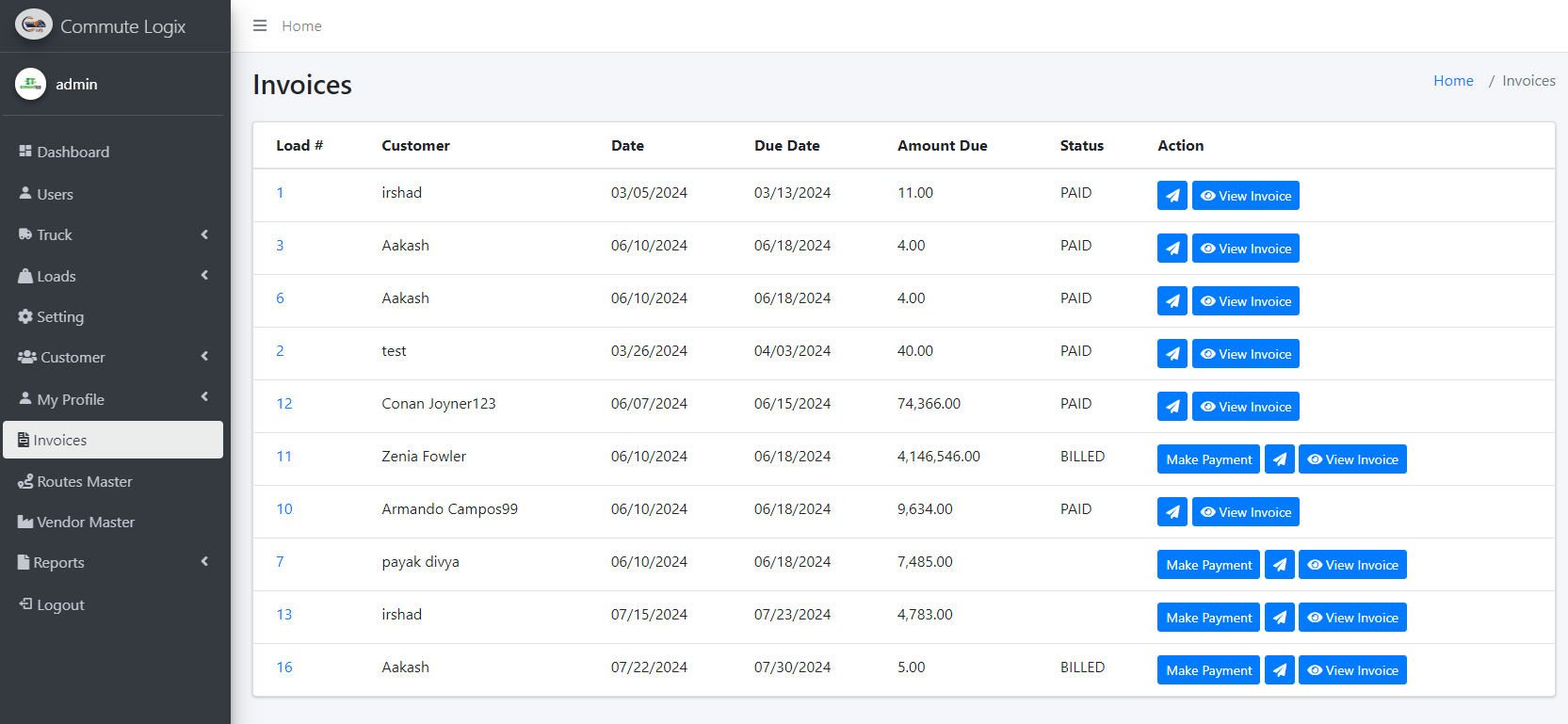The height and width of the screenshot is (724, 1568).
Task: Open load number 12 link
Action: [x=283, y=404]
